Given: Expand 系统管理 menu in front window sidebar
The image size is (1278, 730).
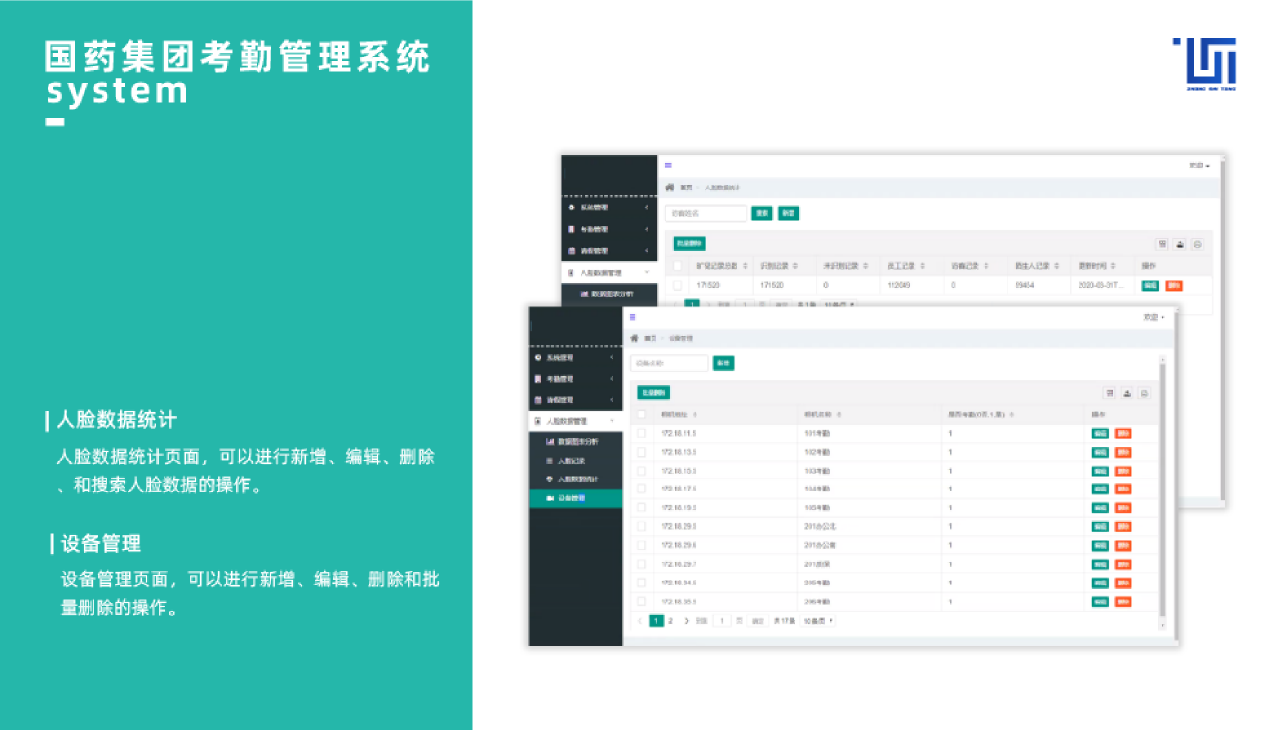Looking at the screenshot, I should (612, 357).
